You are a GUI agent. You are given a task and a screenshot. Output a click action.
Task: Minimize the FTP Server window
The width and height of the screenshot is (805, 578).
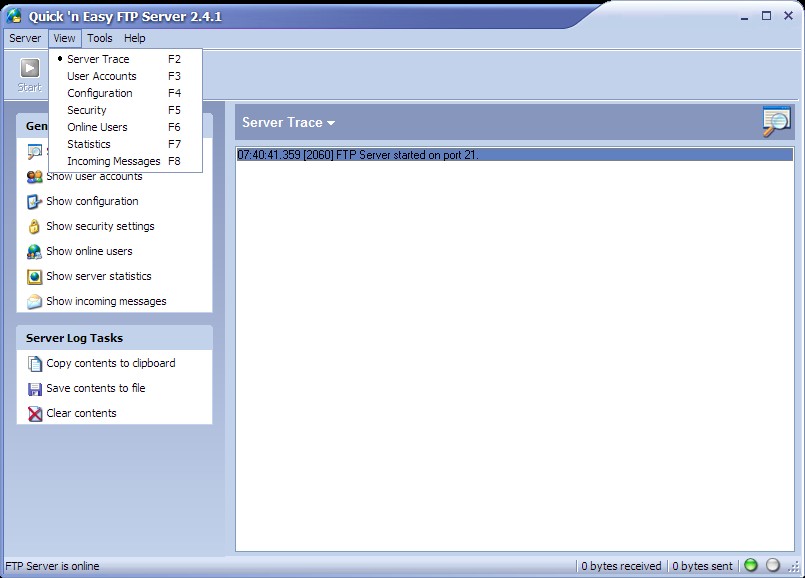pyautogui.click(x=744, y=17)
